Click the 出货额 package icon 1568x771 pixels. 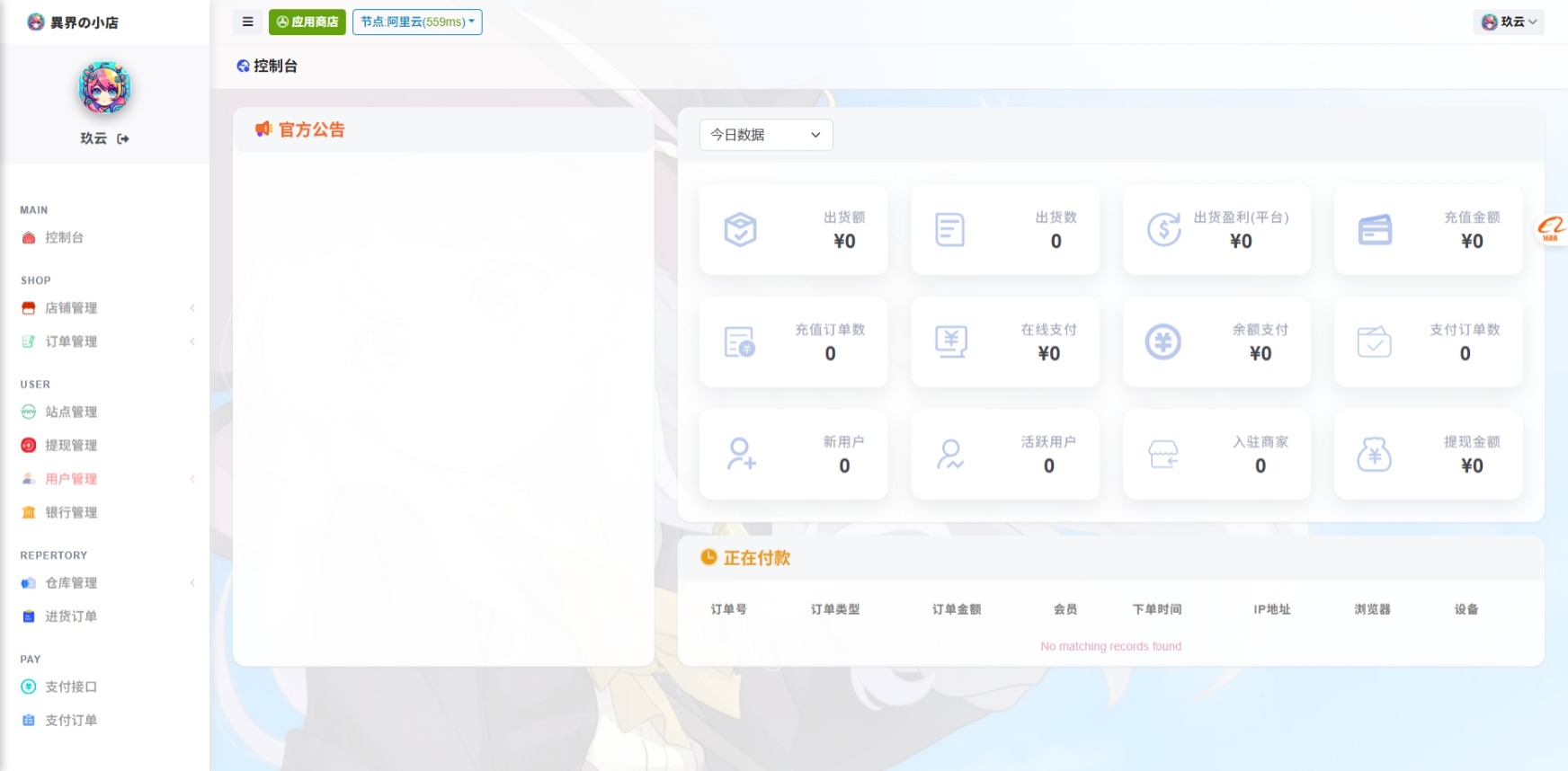(740, 230)
